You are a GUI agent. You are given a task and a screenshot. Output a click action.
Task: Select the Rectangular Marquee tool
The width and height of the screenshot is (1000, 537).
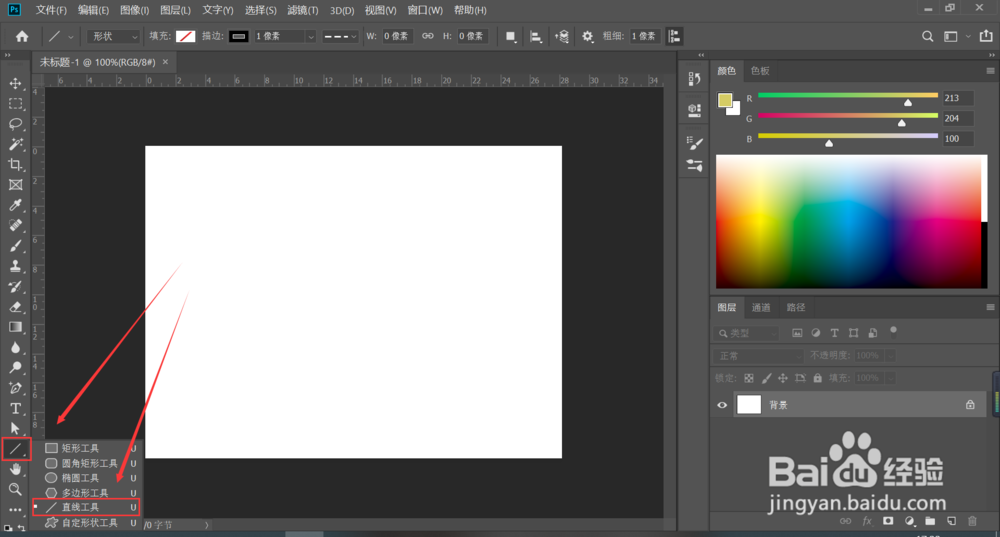pyautogui.click(x=15, y=103)
